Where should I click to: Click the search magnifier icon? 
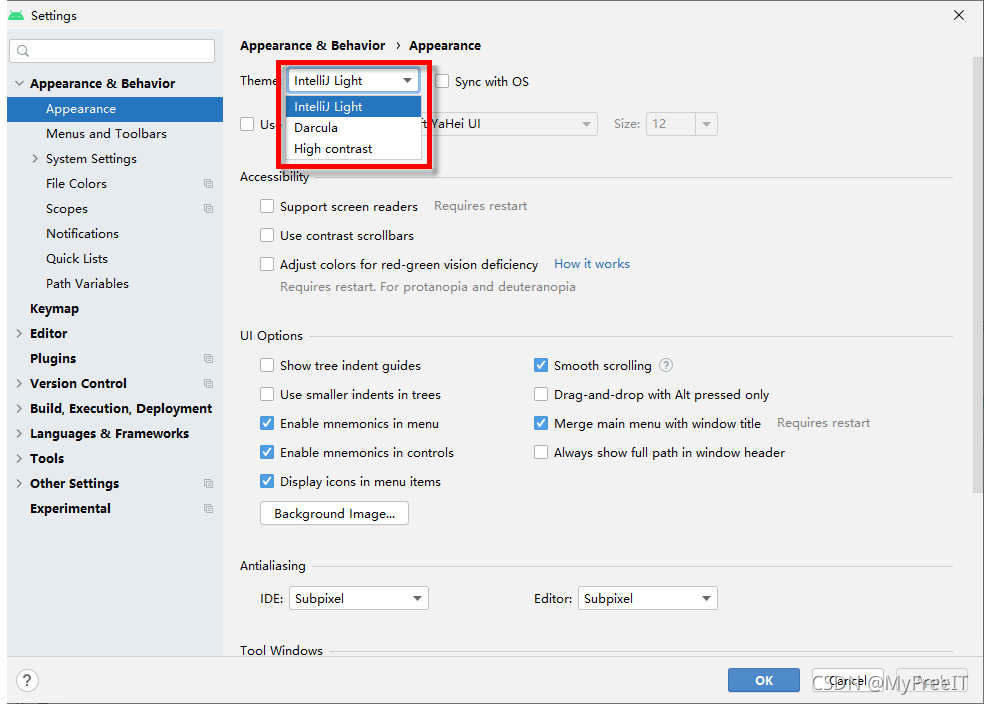23,51
